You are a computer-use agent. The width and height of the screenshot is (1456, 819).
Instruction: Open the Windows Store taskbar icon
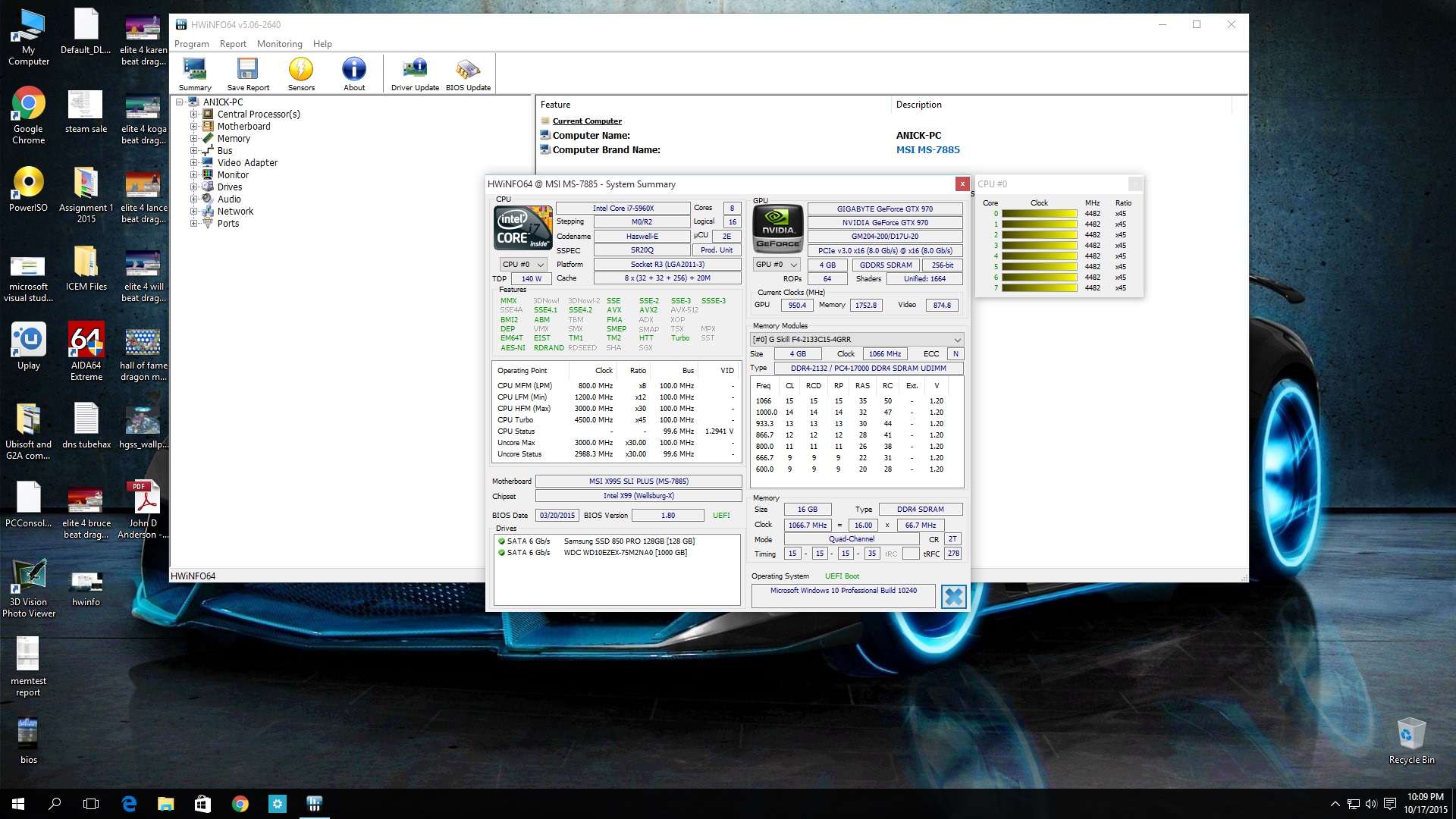pos(202,804)
